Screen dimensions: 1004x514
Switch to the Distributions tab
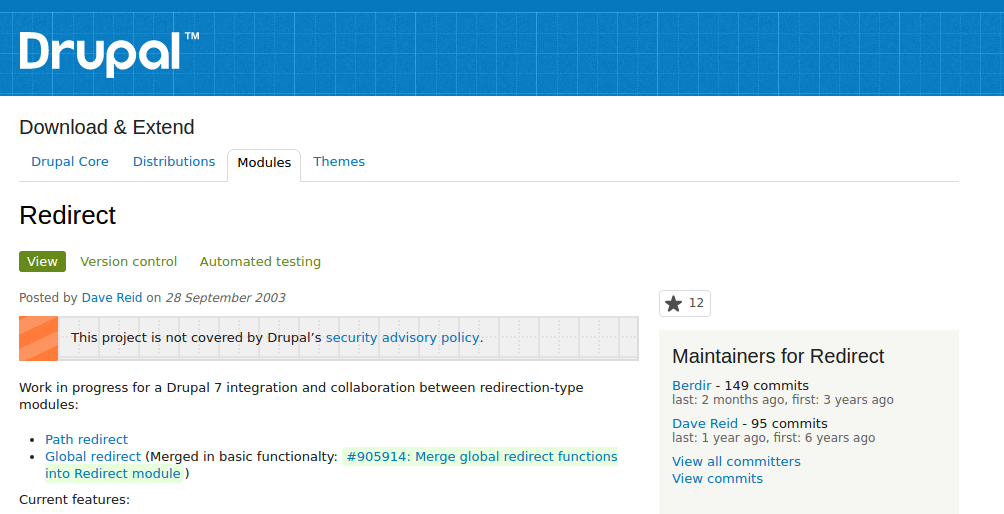pos(174,162)
